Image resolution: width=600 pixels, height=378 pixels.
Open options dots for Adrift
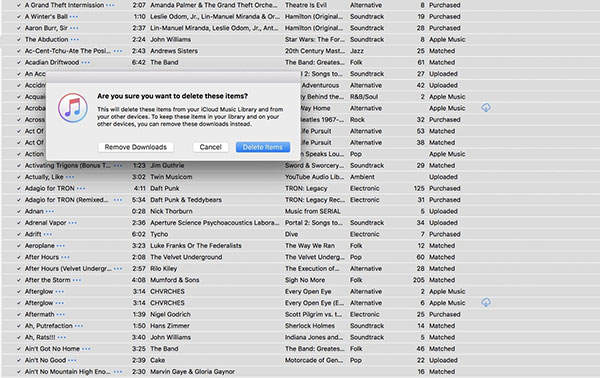[47, 235]
